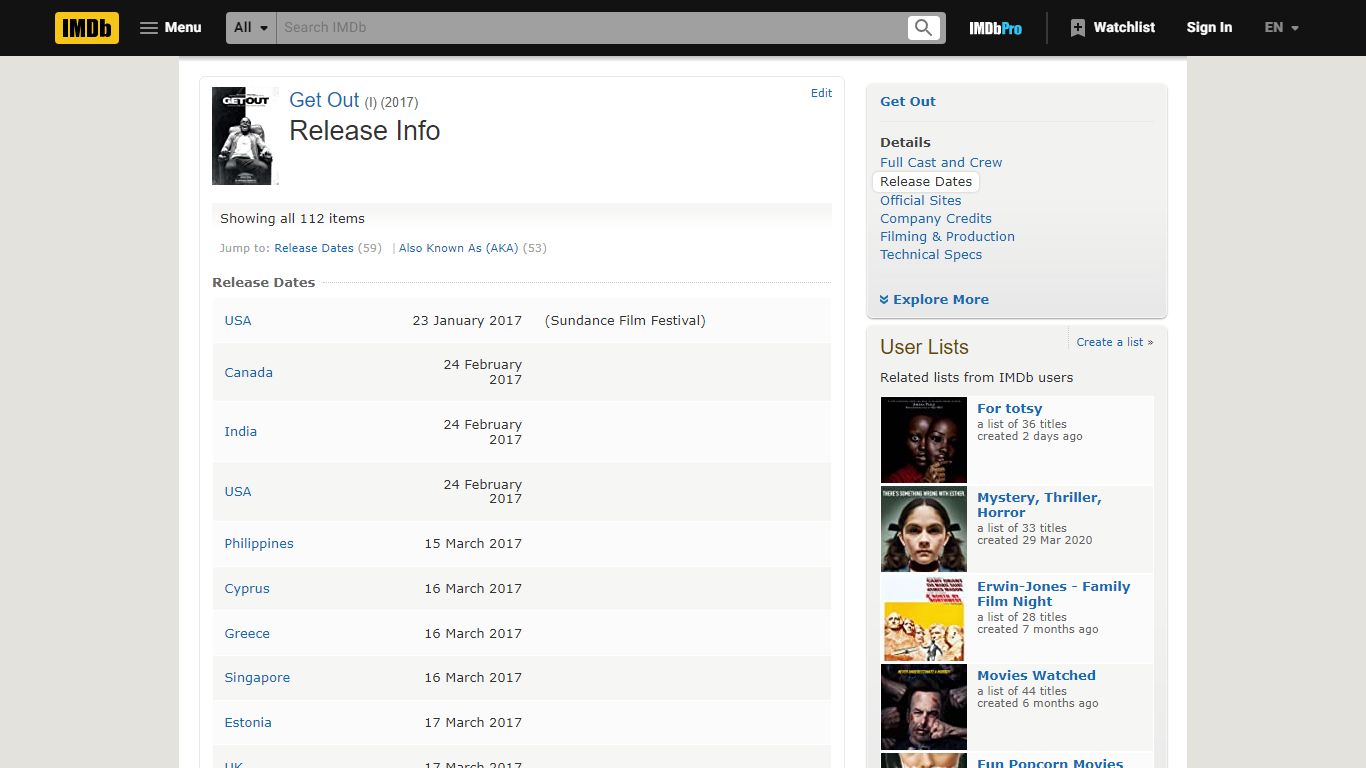The image size is (1366, 768).
Task: Jump to Release Dates section
Action: [314, 248]
